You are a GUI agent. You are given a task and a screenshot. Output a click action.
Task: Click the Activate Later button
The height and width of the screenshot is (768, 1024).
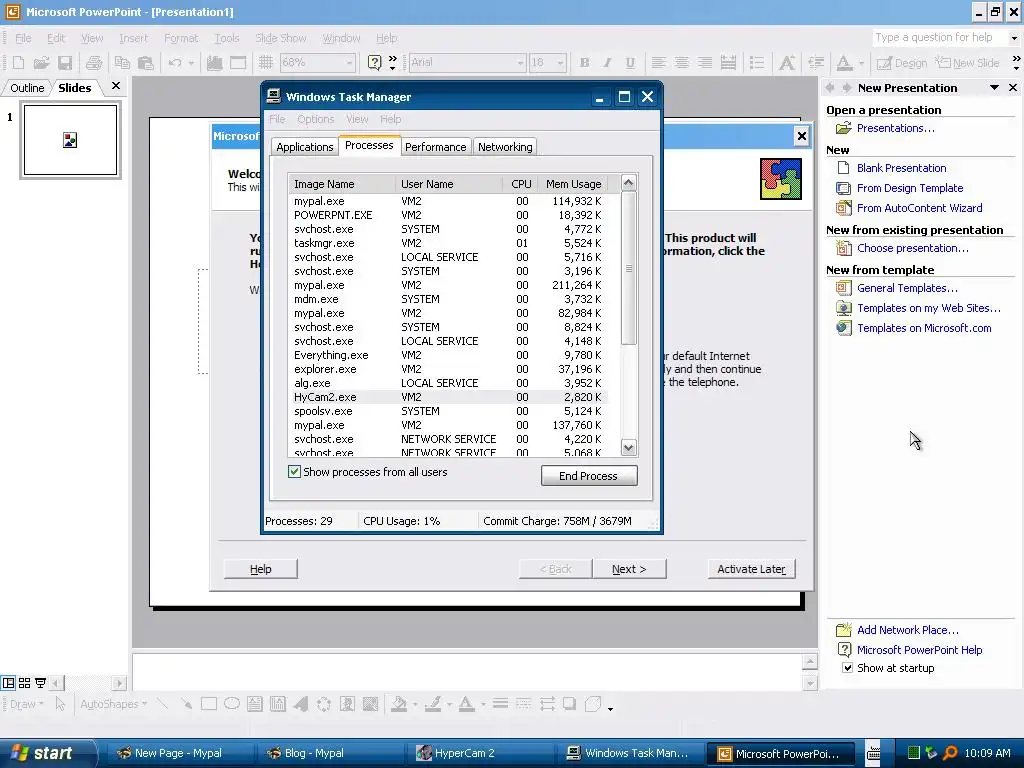tap(751, 569)
